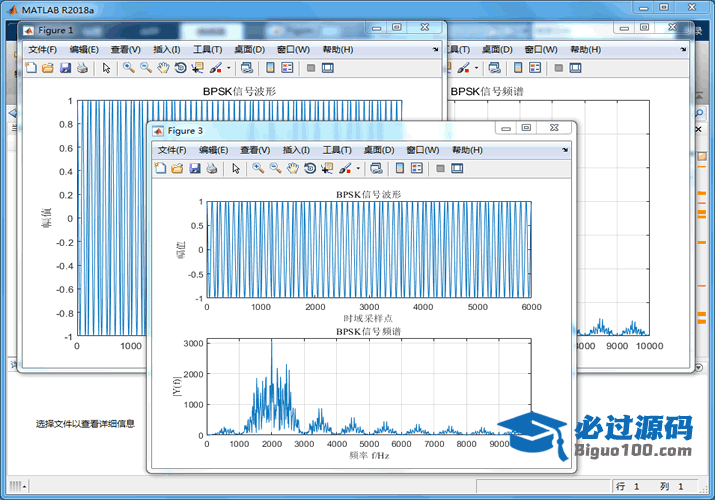Save Figure 3 using the floppy disk icon
The width and height of the screenshot is (715, 500).
194,169
